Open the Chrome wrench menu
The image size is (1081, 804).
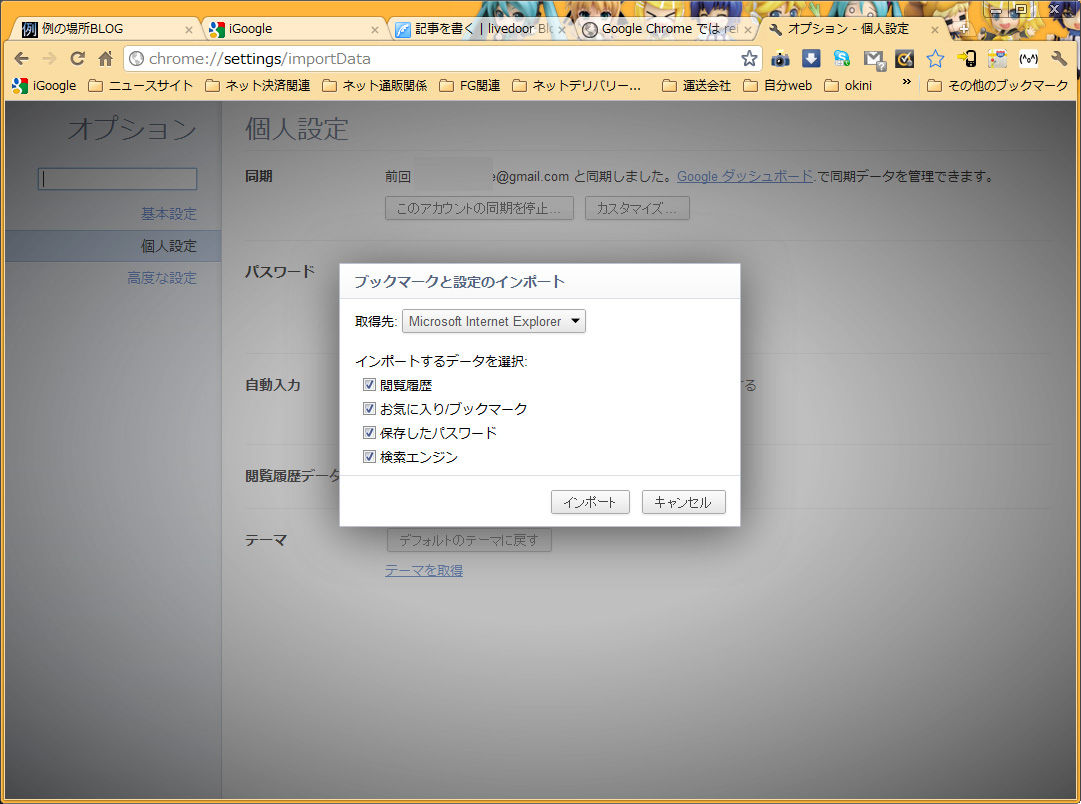click(1059, 59)
